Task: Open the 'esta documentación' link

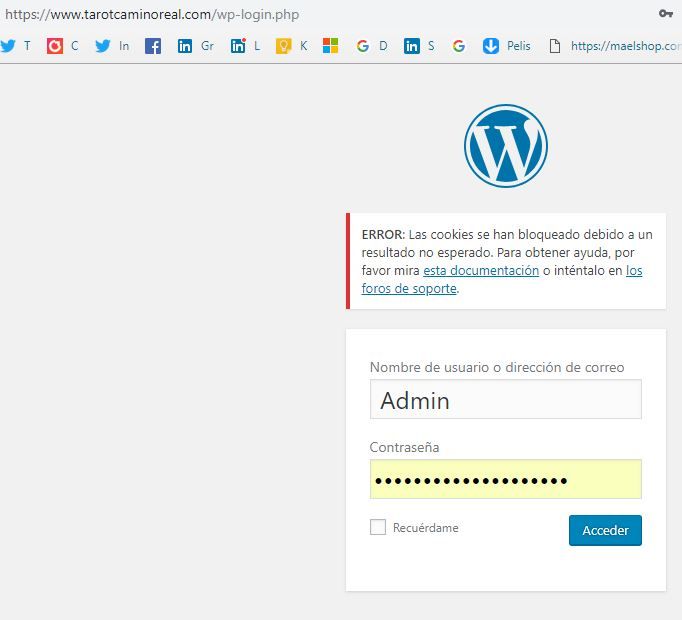Action: tap(481, 271)
